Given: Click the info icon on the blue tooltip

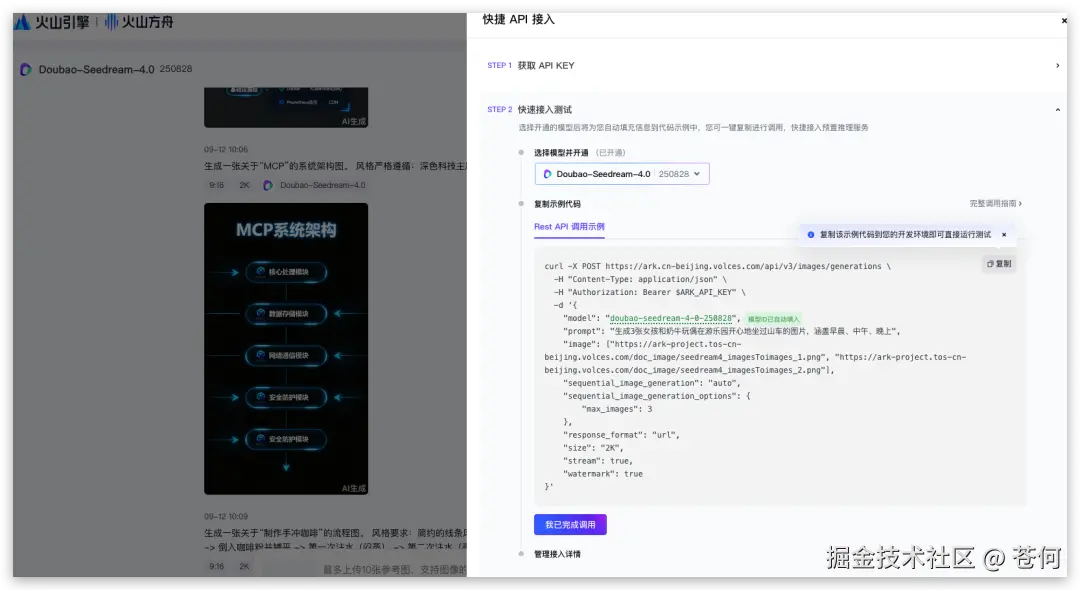Looking at the screenshot, I should tap(810, 234).
